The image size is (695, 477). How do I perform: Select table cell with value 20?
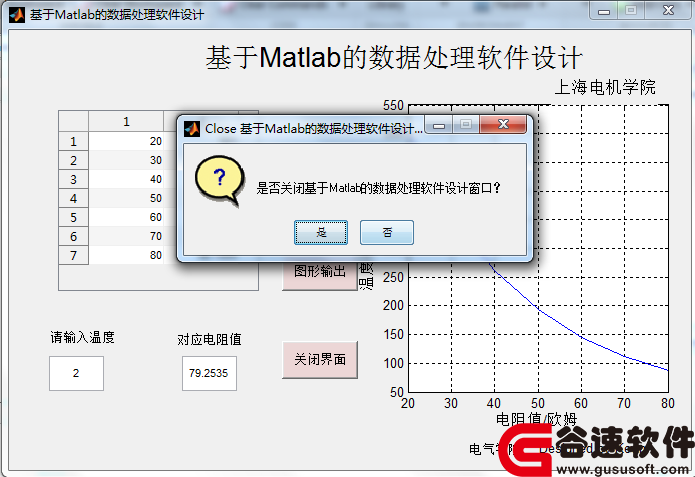click(126, 141)
